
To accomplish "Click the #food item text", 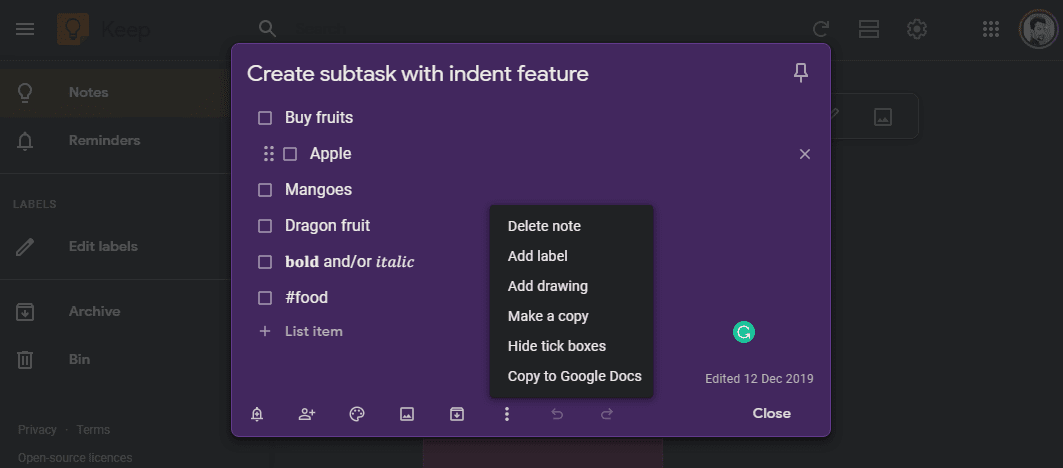I will tap(306, 298).
